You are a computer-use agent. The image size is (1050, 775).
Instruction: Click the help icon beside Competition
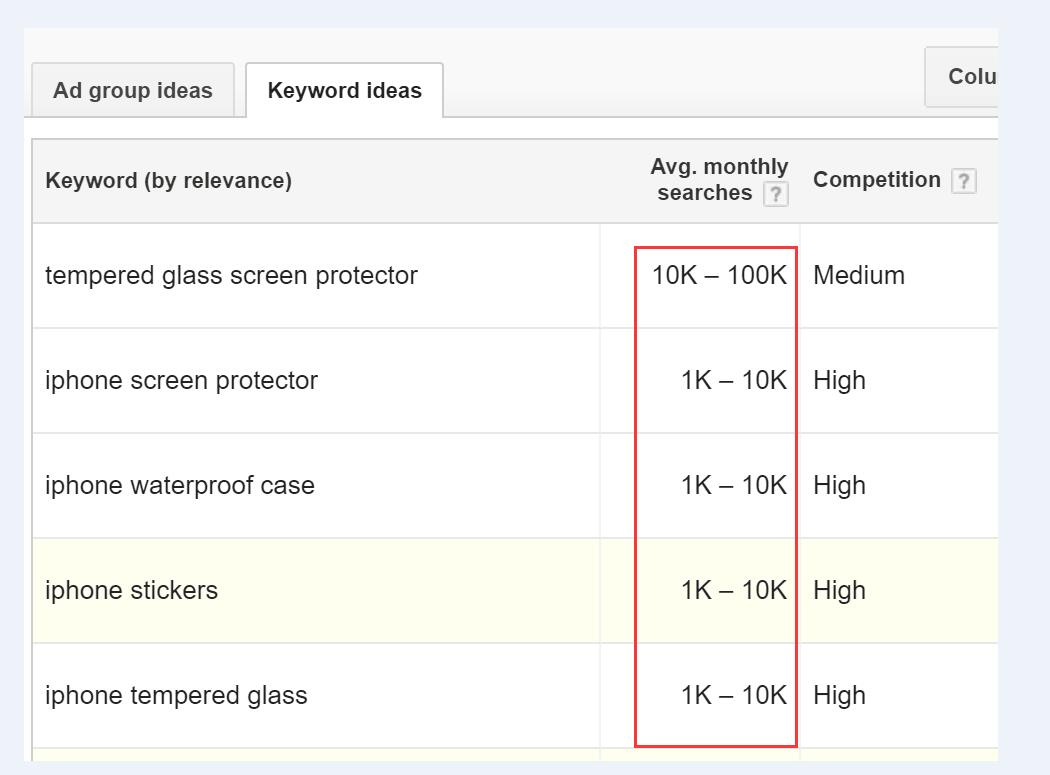[964, 181]
